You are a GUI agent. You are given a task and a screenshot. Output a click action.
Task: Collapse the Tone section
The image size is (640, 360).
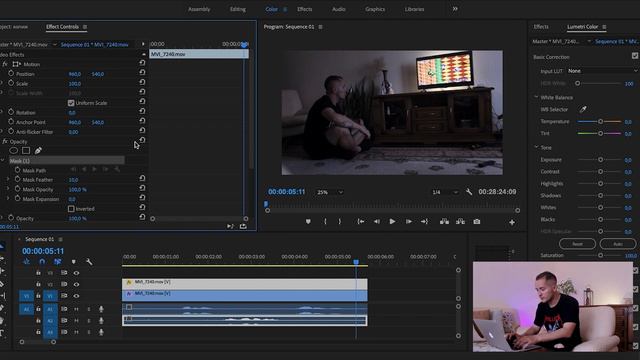[536, 147]
